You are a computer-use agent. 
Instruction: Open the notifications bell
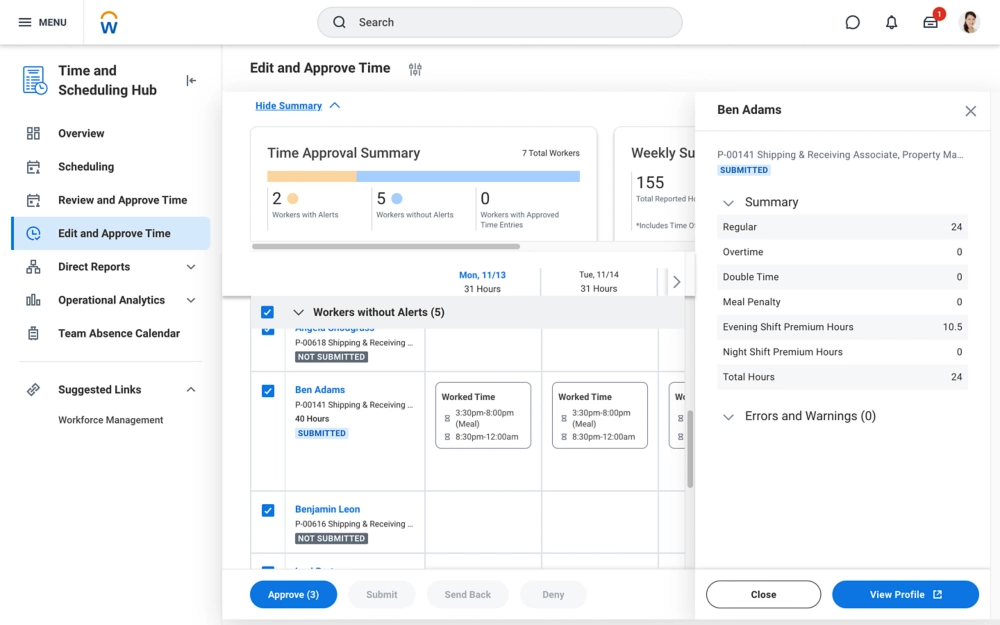click(x=891, y=21)
